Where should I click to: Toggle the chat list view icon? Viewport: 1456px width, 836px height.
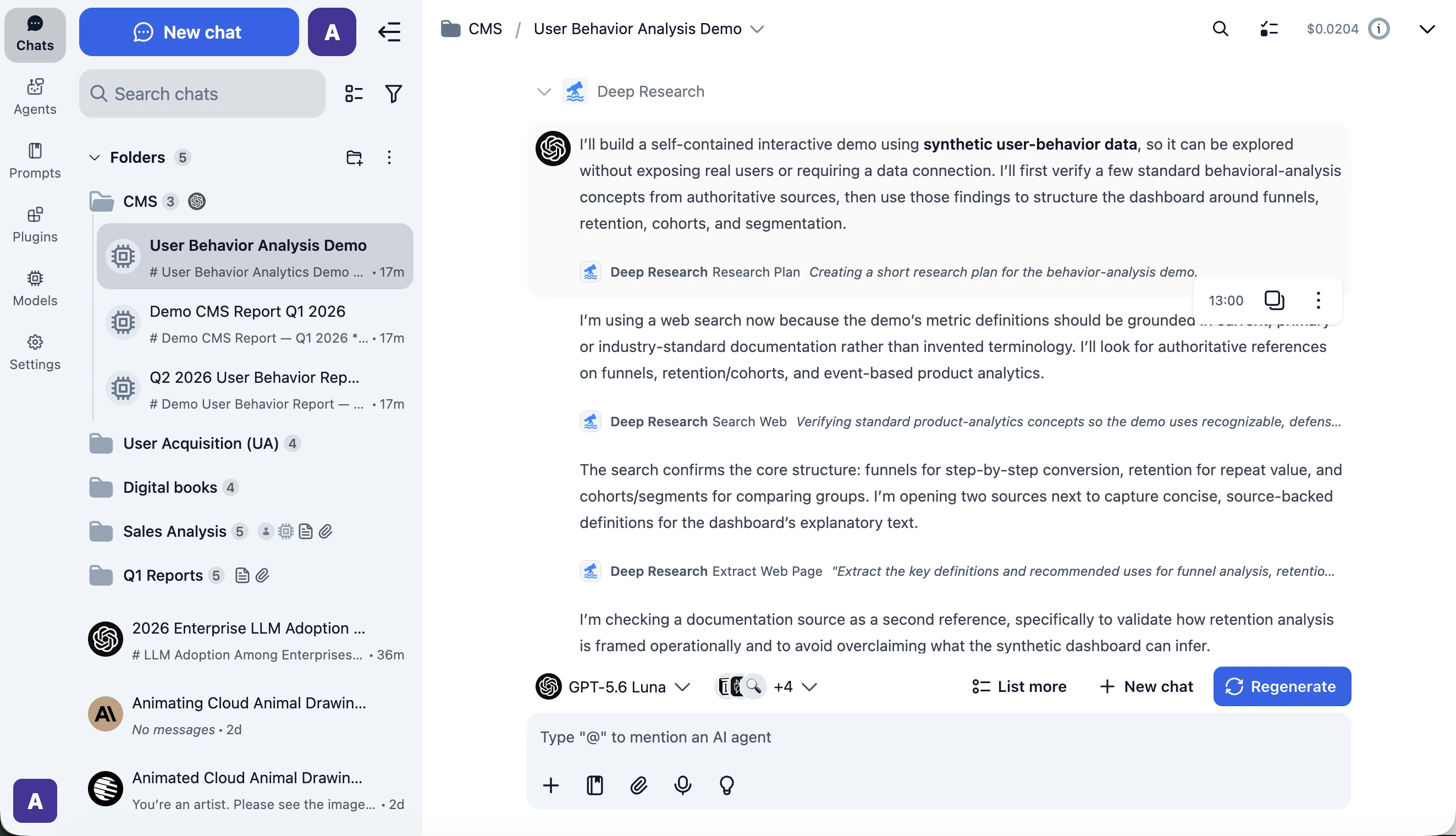point(354,94)
